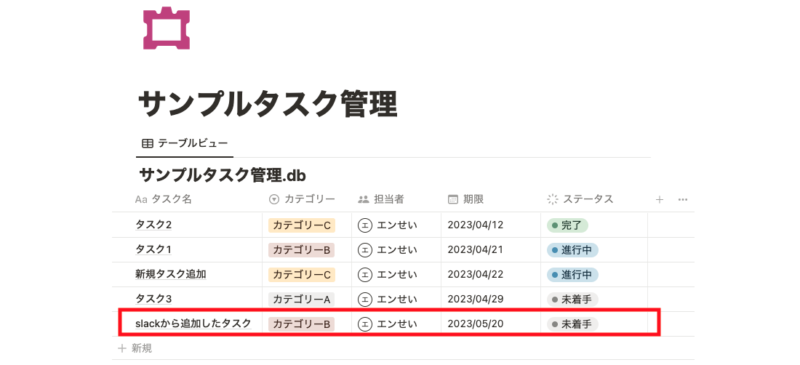This screenshot has height=365, width=800.
Task: Open the タスク1 row
Action: (x=153, y=250)
